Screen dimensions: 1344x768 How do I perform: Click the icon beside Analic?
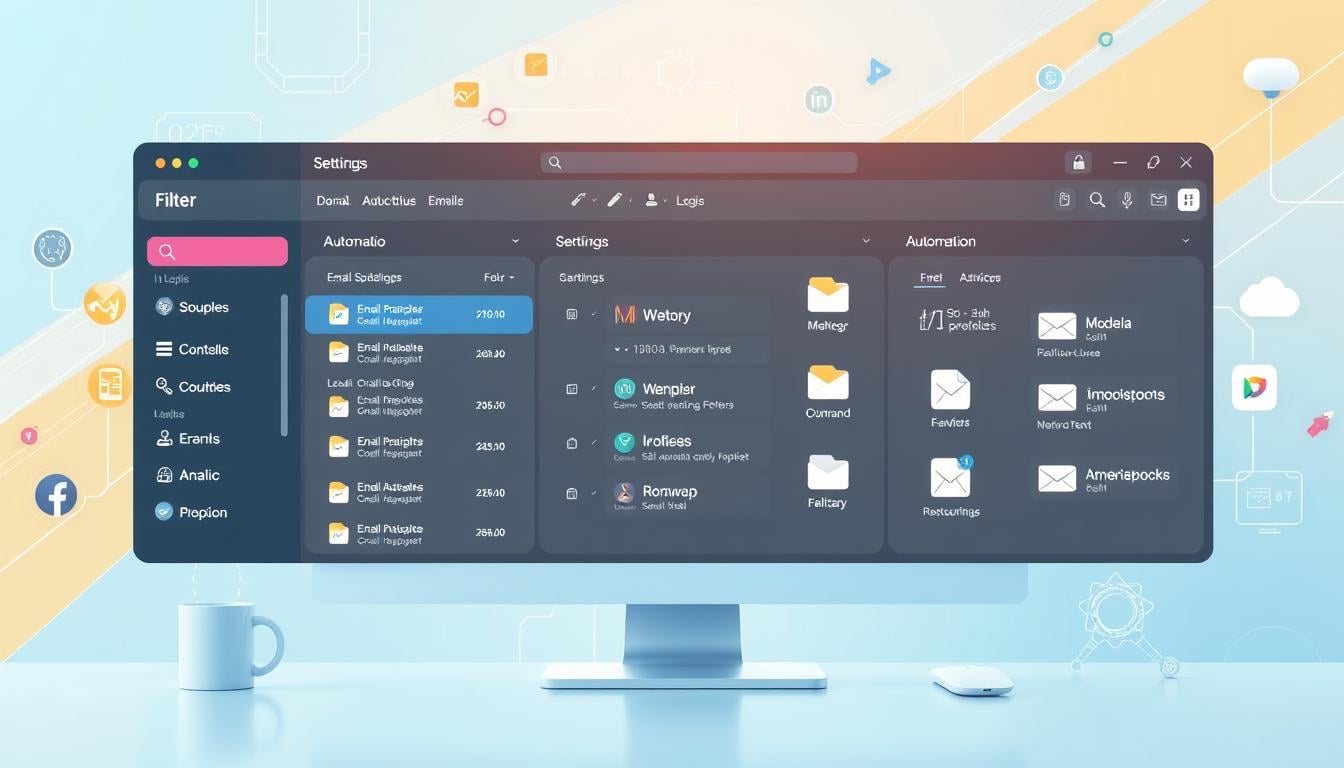pyautogui.click(x=164, y=475)
